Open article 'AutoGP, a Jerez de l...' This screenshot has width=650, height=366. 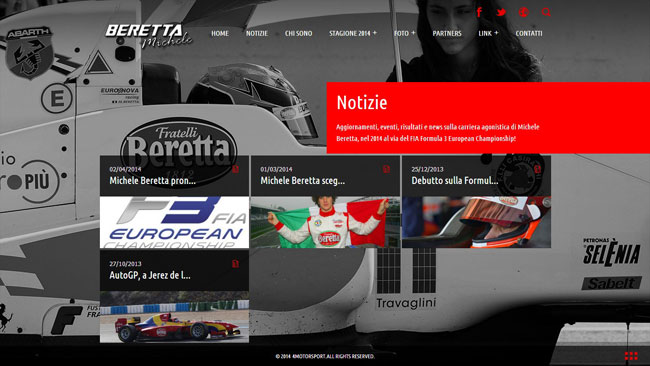[150, 275]
